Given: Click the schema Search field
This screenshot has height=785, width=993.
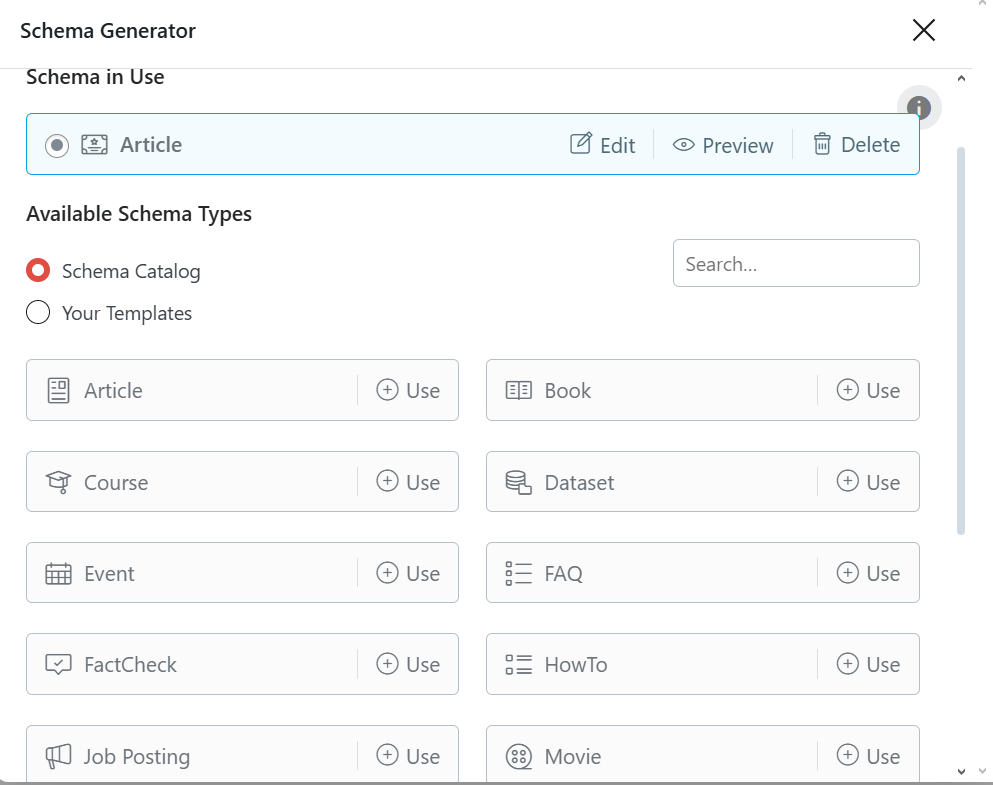Looking at the screenshot, I should point(796,263).
